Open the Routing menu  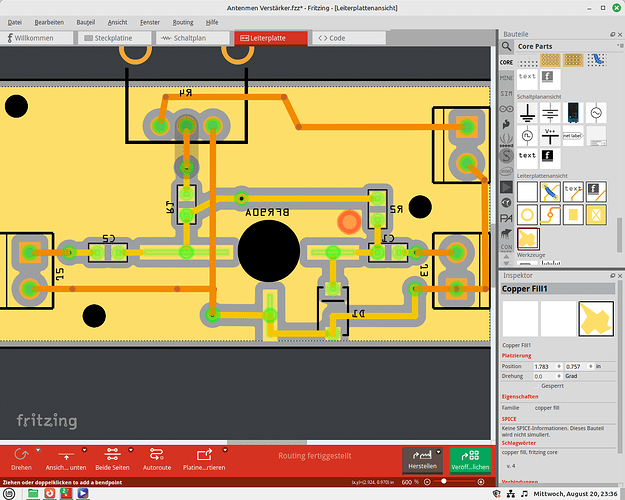[x=182, y=20]
